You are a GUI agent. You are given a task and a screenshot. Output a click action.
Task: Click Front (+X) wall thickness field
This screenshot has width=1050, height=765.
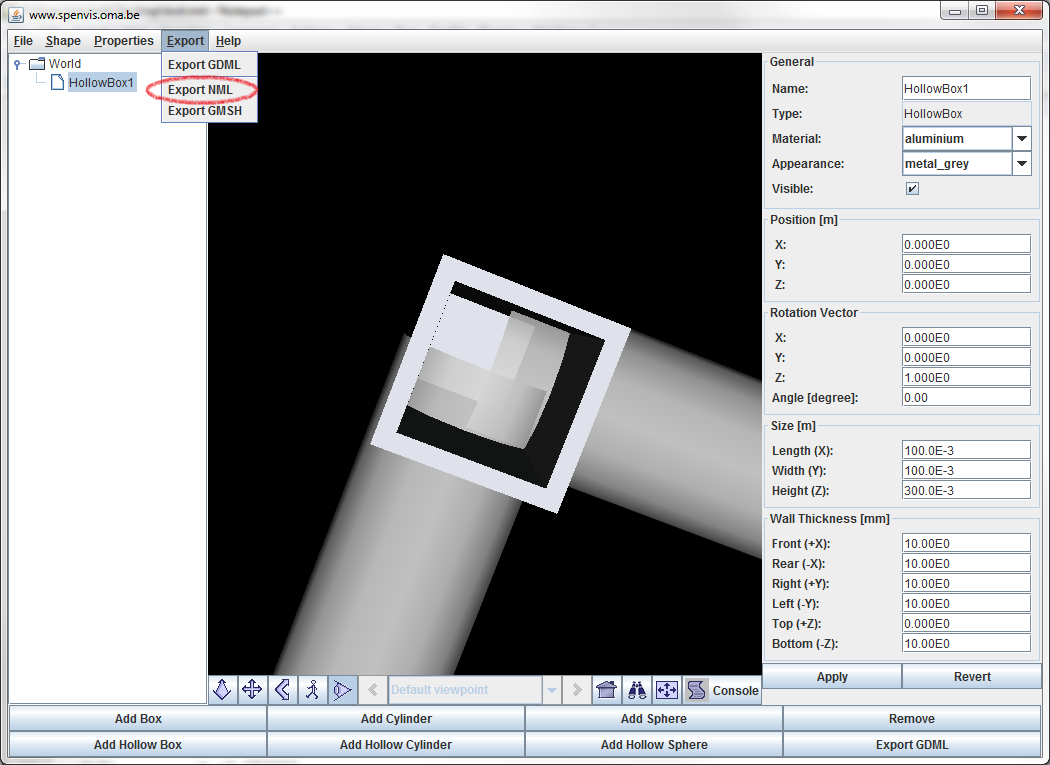point(966,544)
